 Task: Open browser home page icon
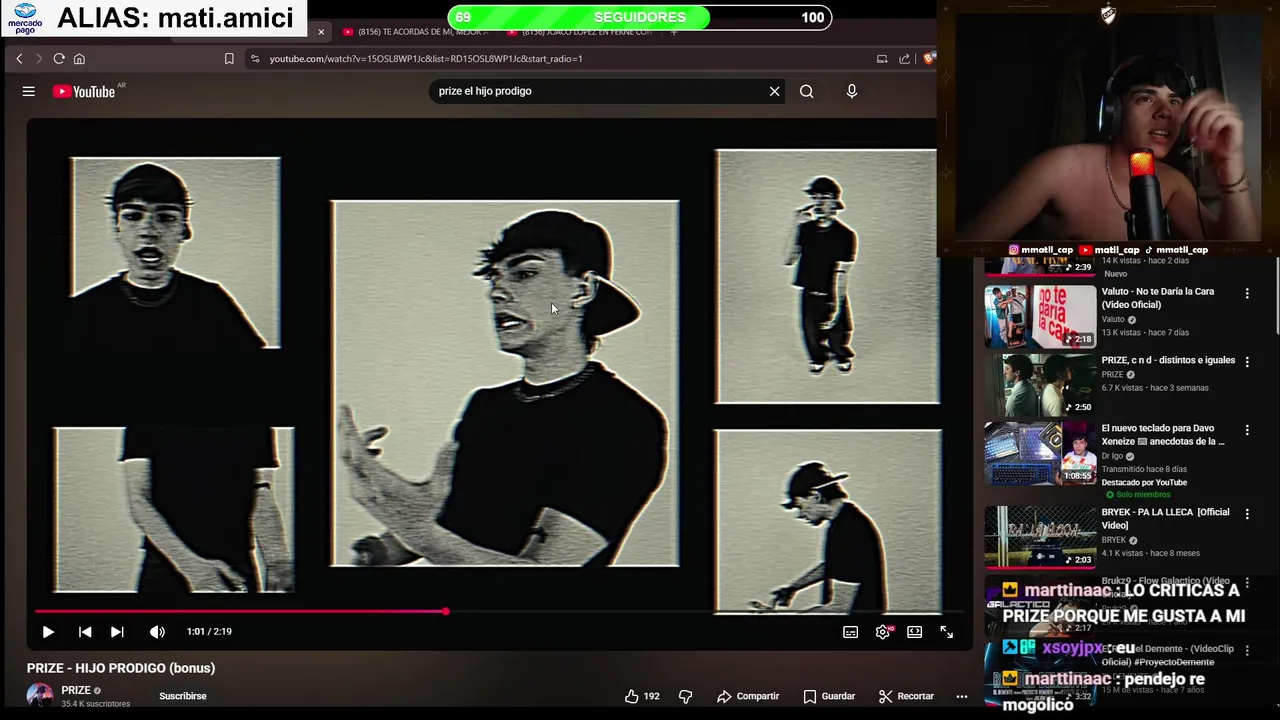click(x=79, y=59)
